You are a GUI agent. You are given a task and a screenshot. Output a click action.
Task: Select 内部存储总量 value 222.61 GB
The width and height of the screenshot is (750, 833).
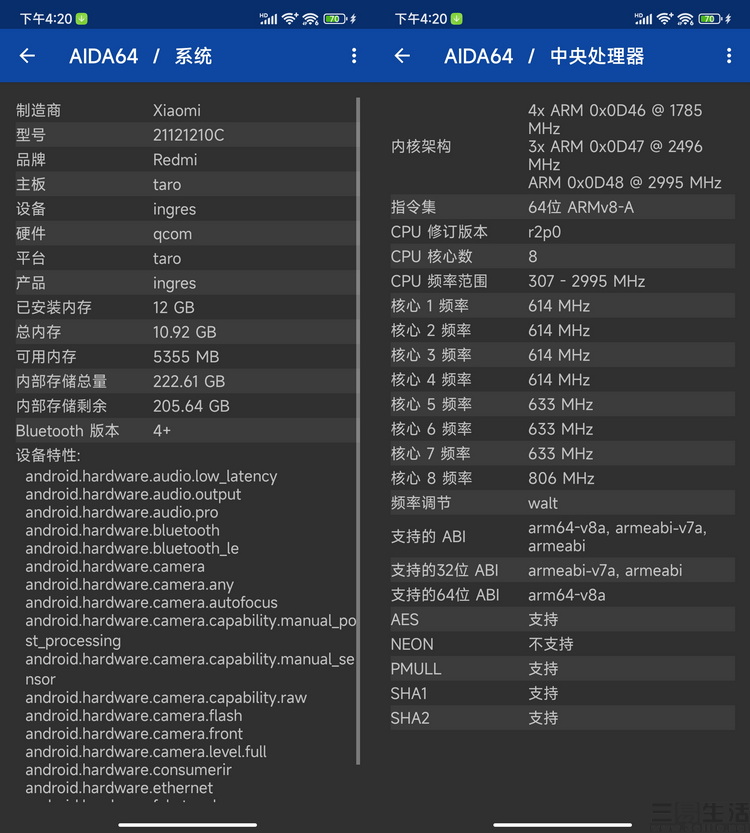tap(189, 381)
